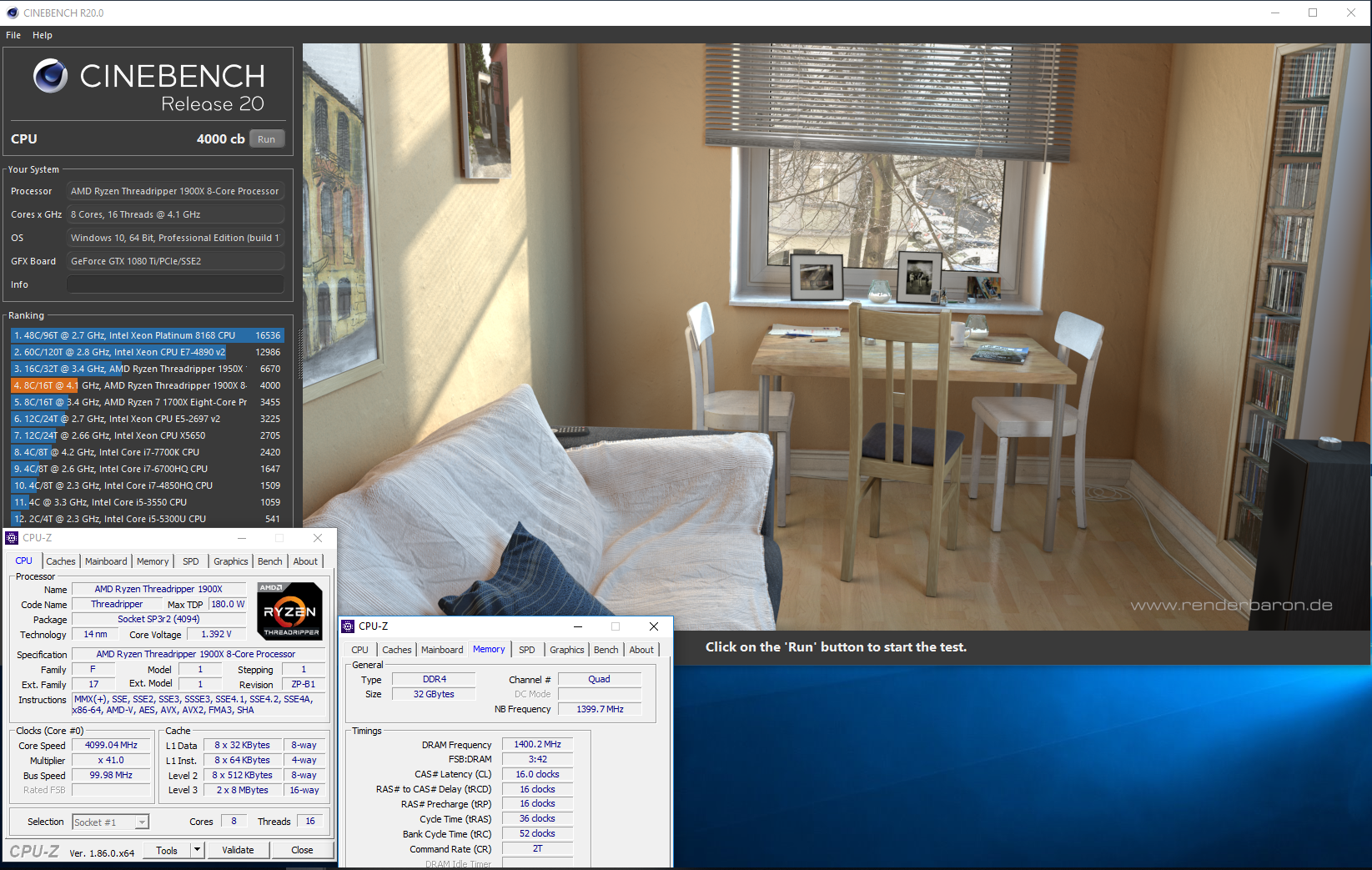Viewport: 1372px width, 870px height.
Task: Open Caches tab in CPU-Z Memory window
Action: click(397, 650)
